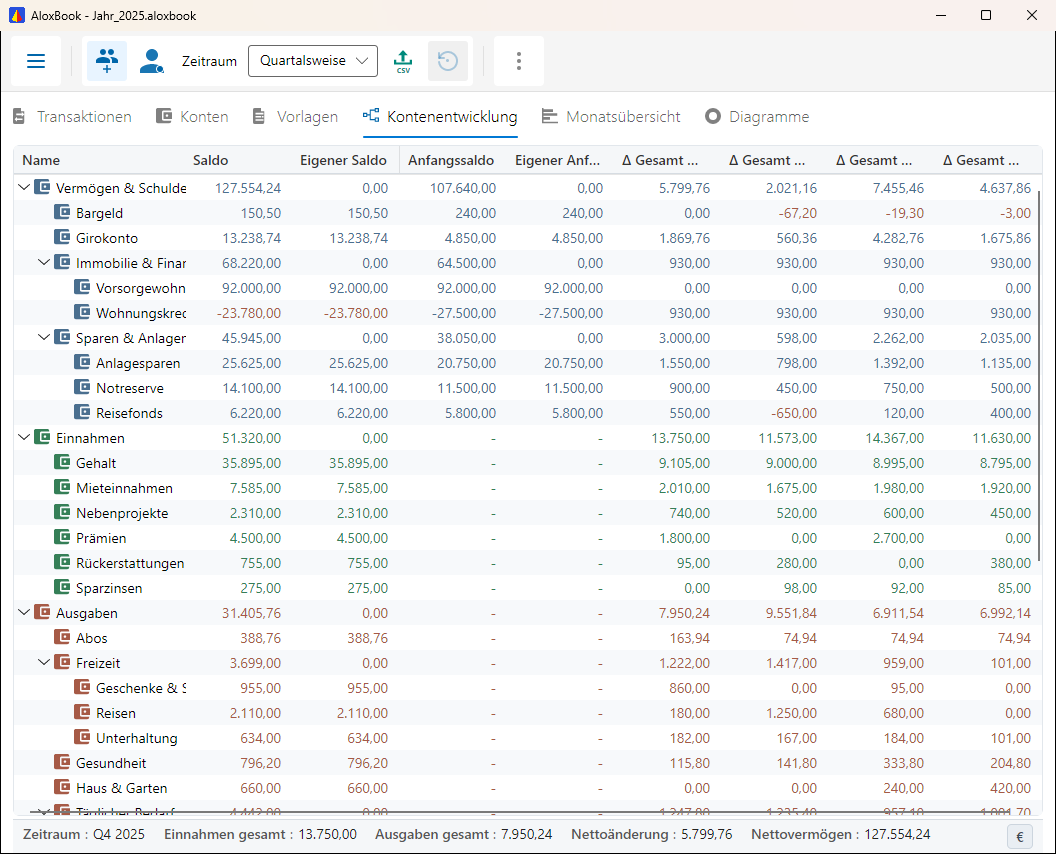Open the Diagramme tab

click(x=757, y=117)
